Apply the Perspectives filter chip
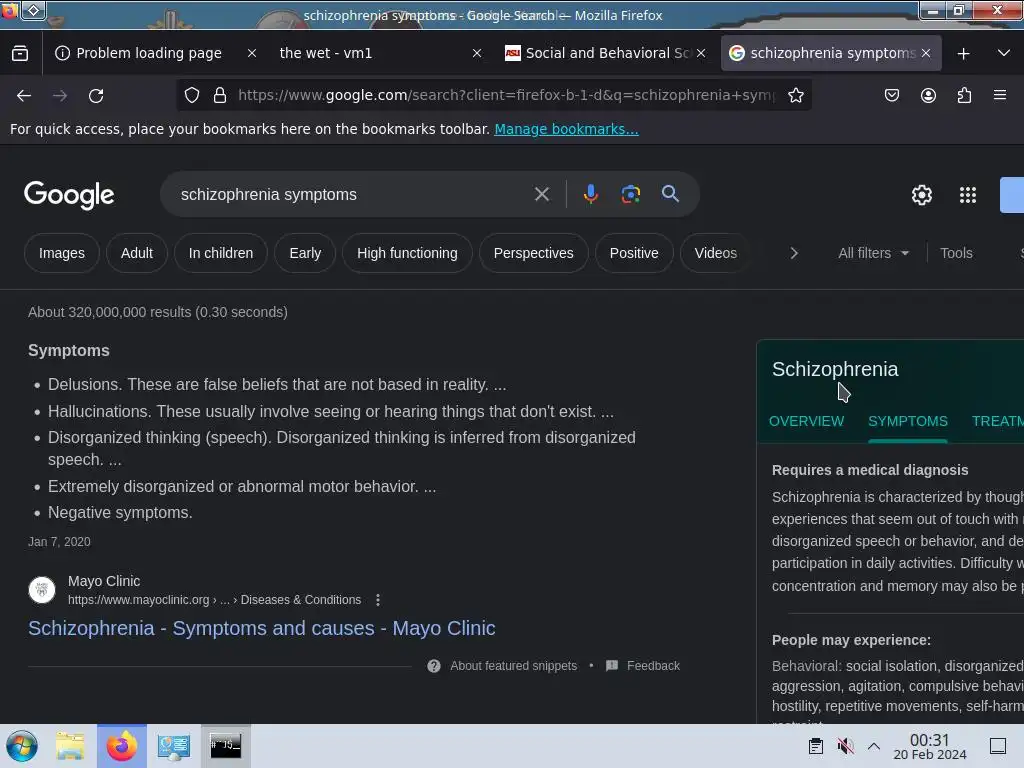The height and width of the screenshot is (768, 1024). [x=534, y=253]
